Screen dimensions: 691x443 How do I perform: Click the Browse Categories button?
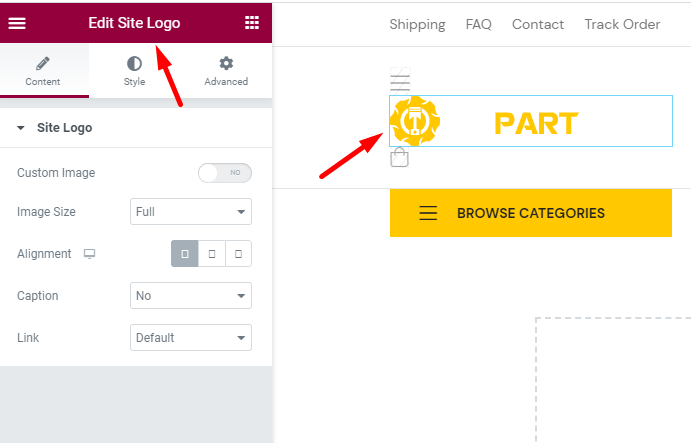click(531, 213)
